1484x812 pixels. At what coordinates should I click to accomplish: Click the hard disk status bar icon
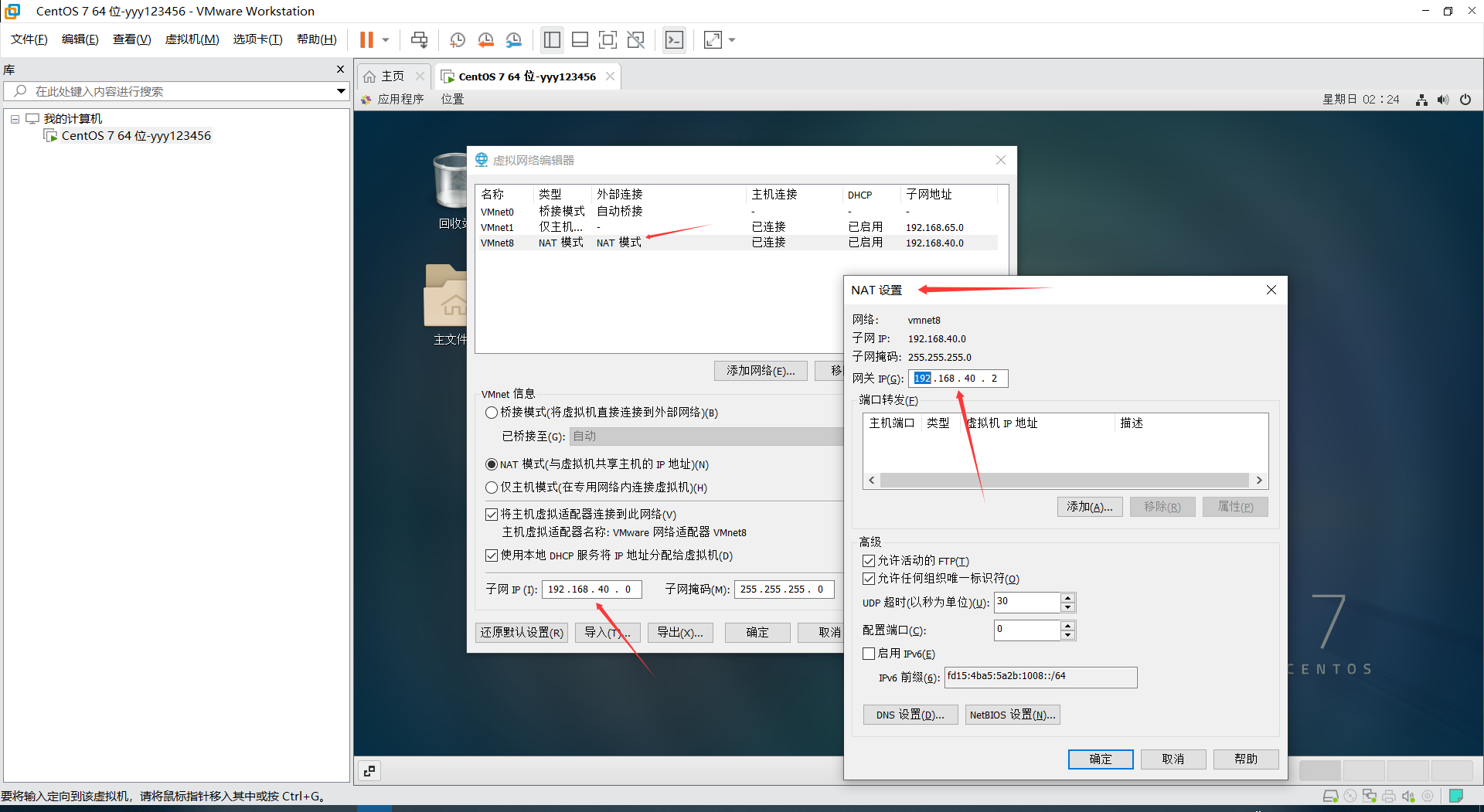pyautogui.click(x=1330, y=797)
